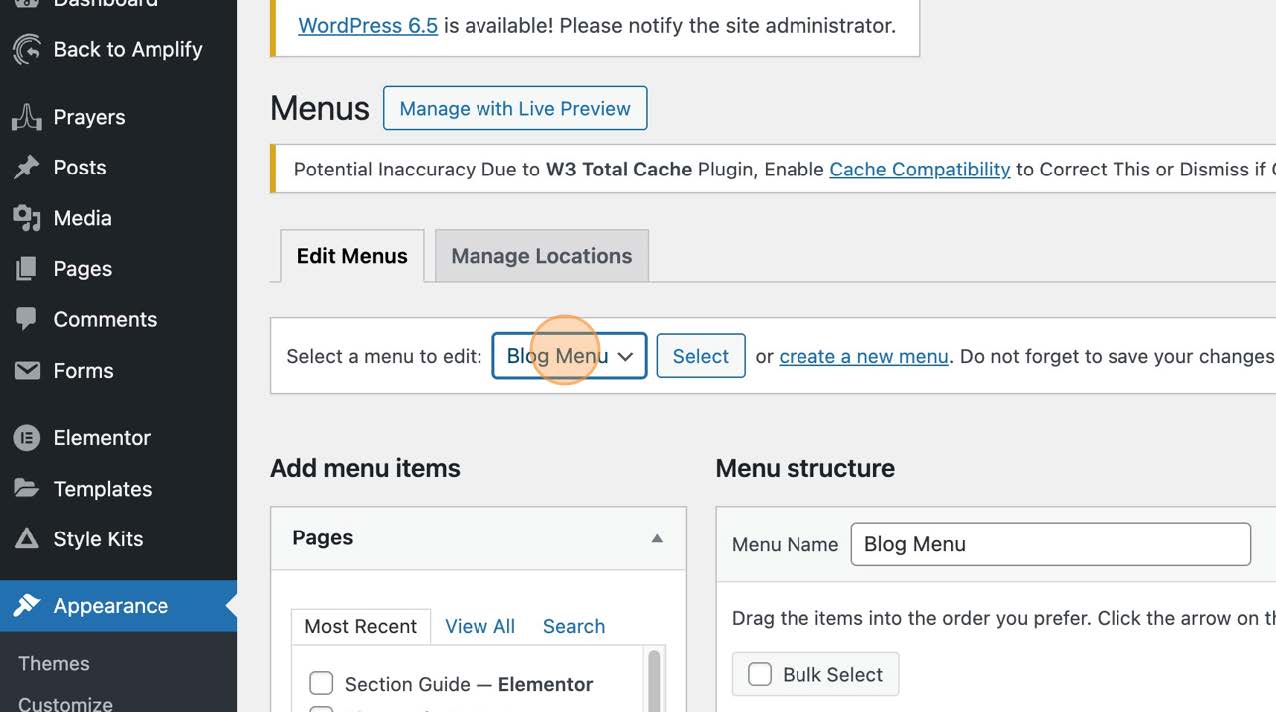Select the Prayers sidebar icon
The width and height of the screenshot is (1276, 712).
pos(28,117)
